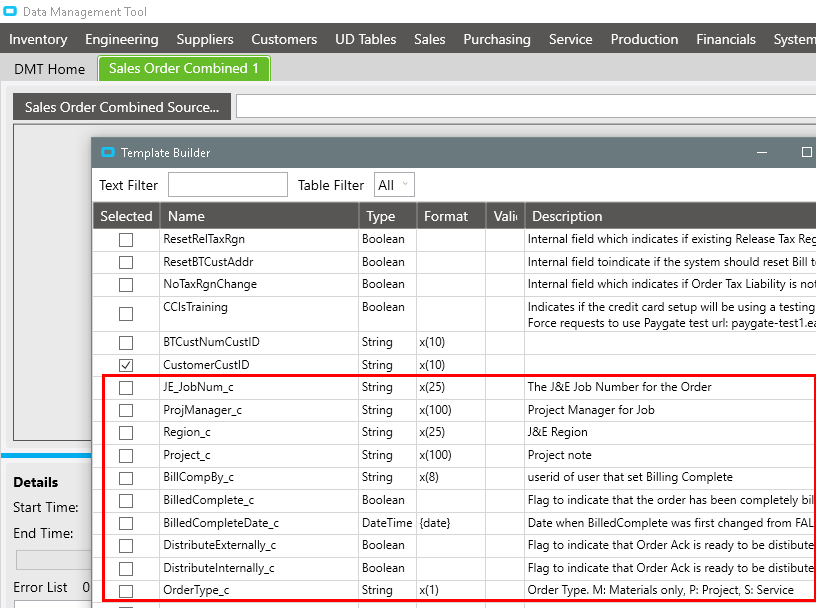Check the ResetRelTaxRgn checkbox
This screenshot has width=816, height=608.
[x=126, y=239]
